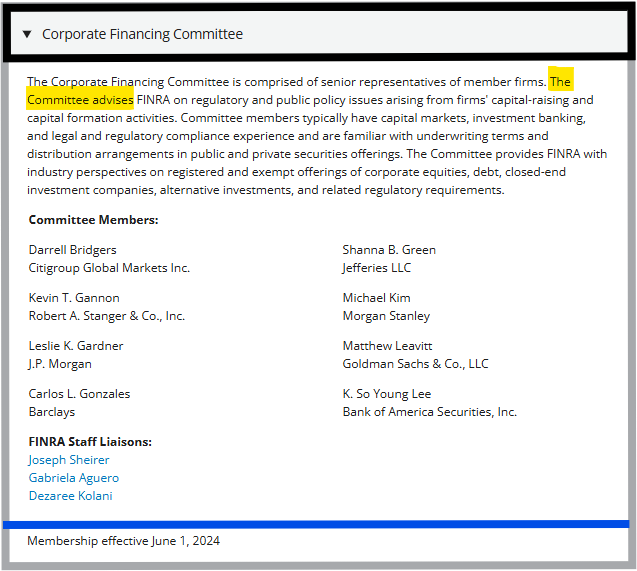Click member name Michael Kim
This screenshot has width=637, height=571.
tap(377, 298)
